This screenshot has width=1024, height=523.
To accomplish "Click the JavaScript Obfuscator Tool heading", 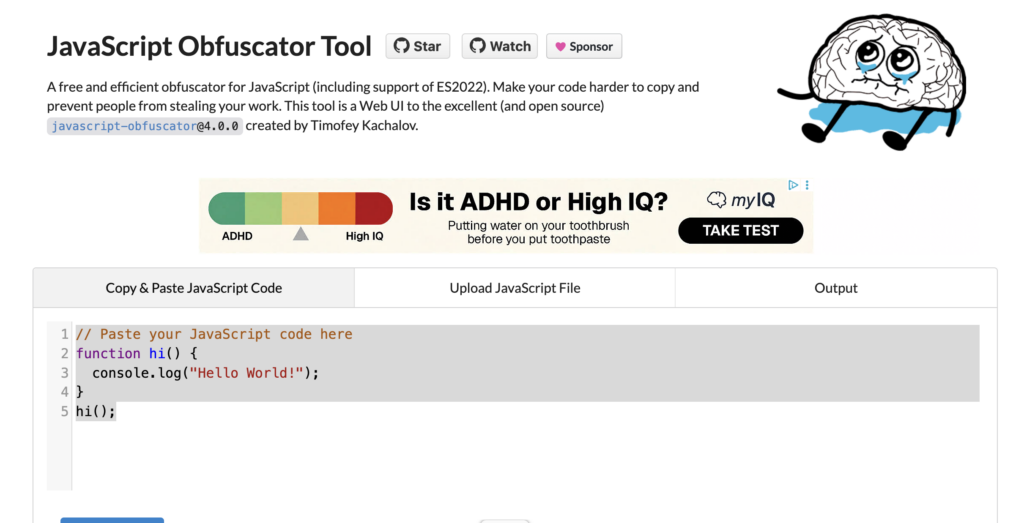I will pyautogui.click(x=209, y=46).
